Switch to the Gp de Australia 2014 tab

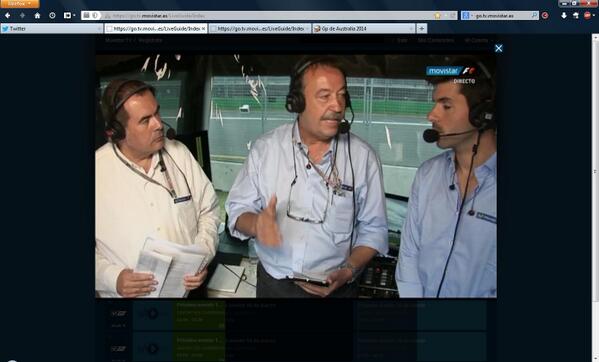pyautogui.click(x=364, y=29)
